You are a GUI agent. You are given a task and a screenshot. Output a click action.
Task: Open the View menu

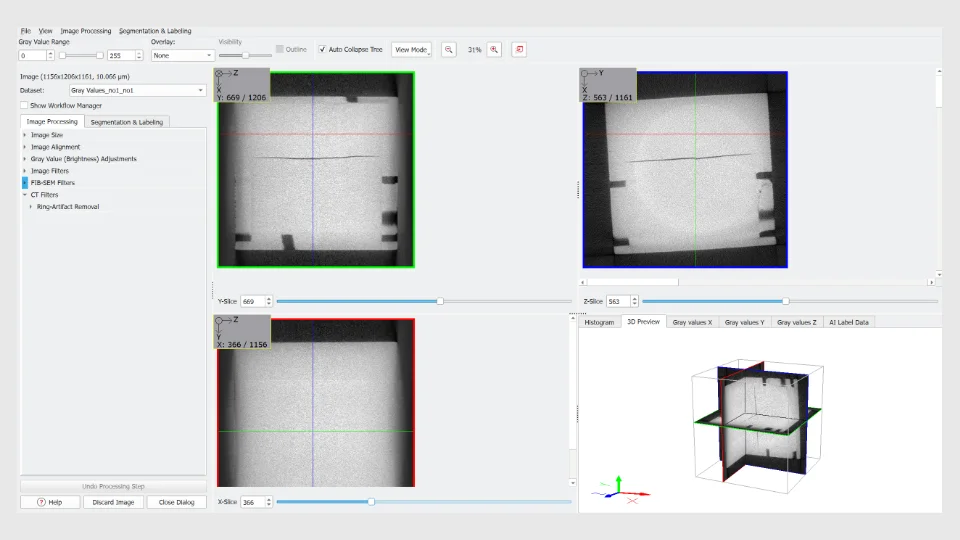(45, 31)
